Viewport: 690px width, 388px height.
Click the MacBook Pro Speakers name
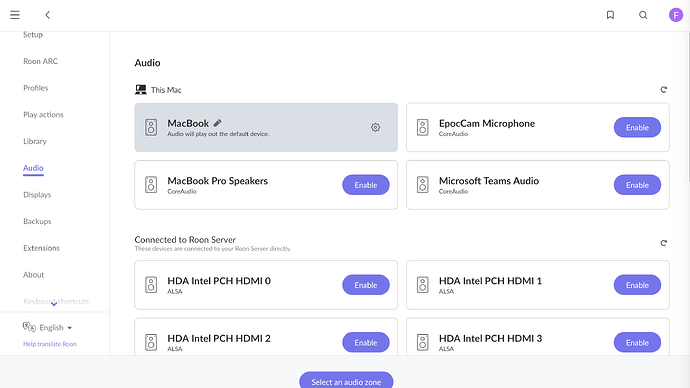217,181
